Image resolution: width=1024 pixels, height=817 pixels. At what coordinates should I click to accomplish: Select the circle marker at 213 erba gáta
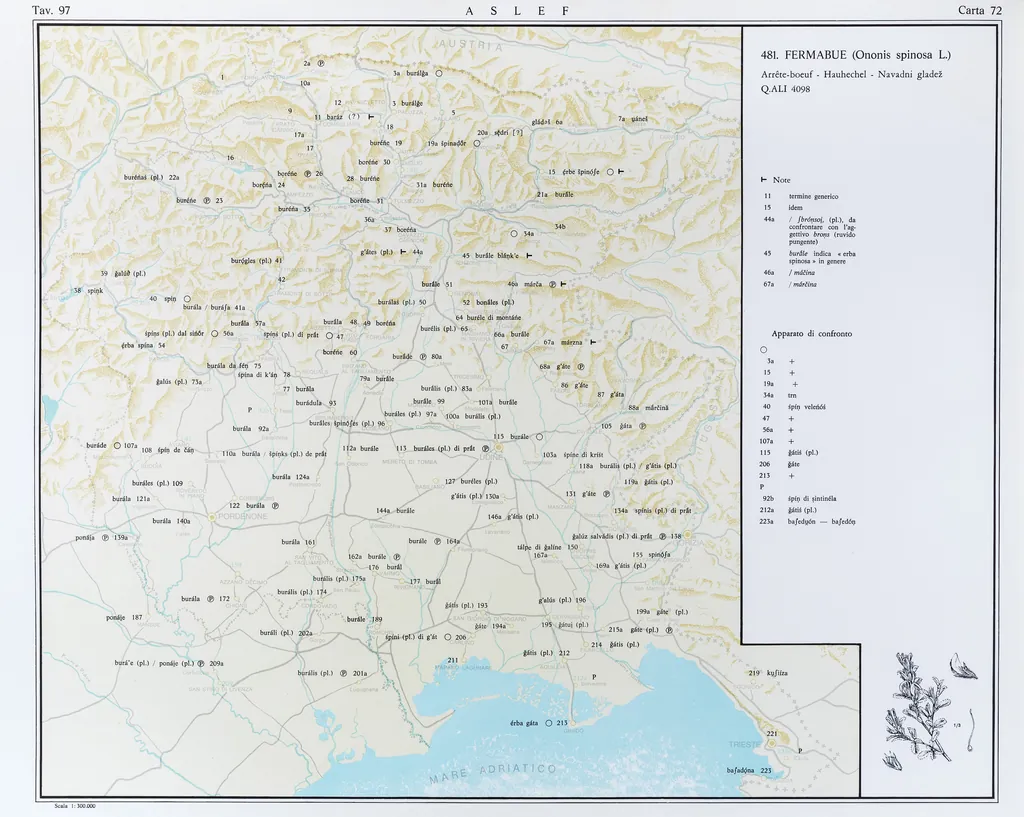click(548, 722)
